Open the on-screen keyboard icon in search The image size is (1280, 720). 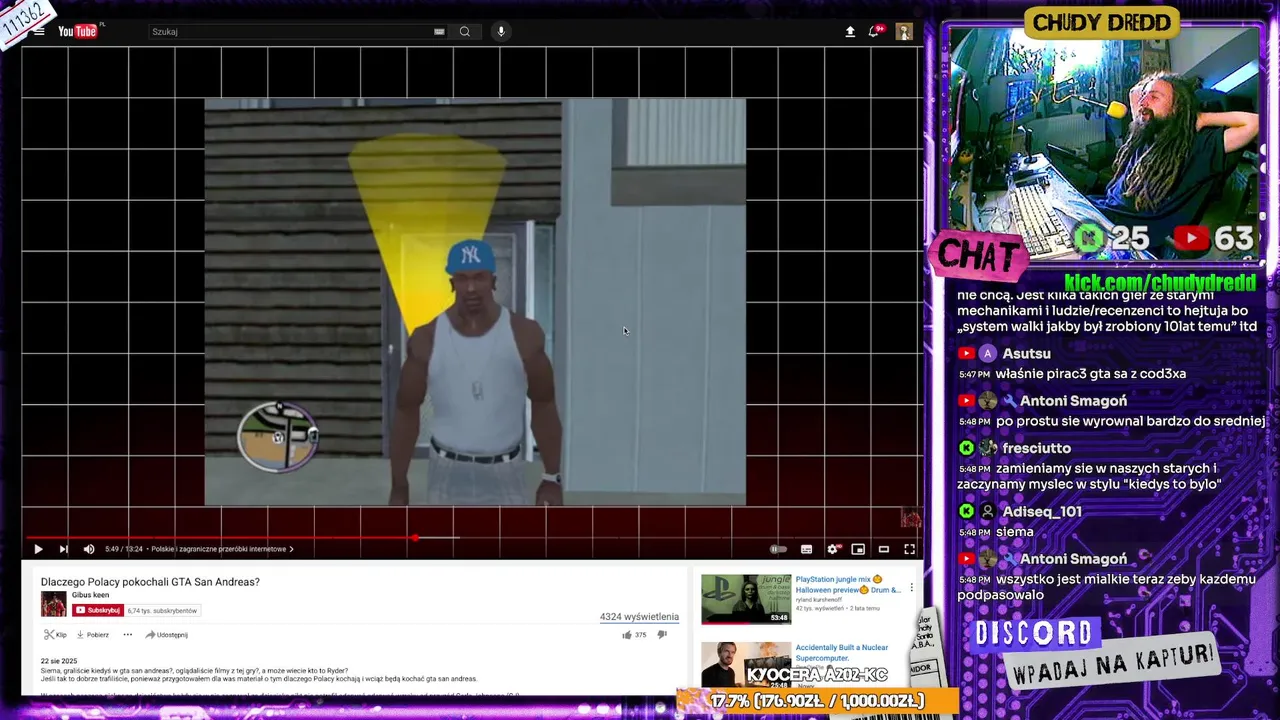pos(439,31)
